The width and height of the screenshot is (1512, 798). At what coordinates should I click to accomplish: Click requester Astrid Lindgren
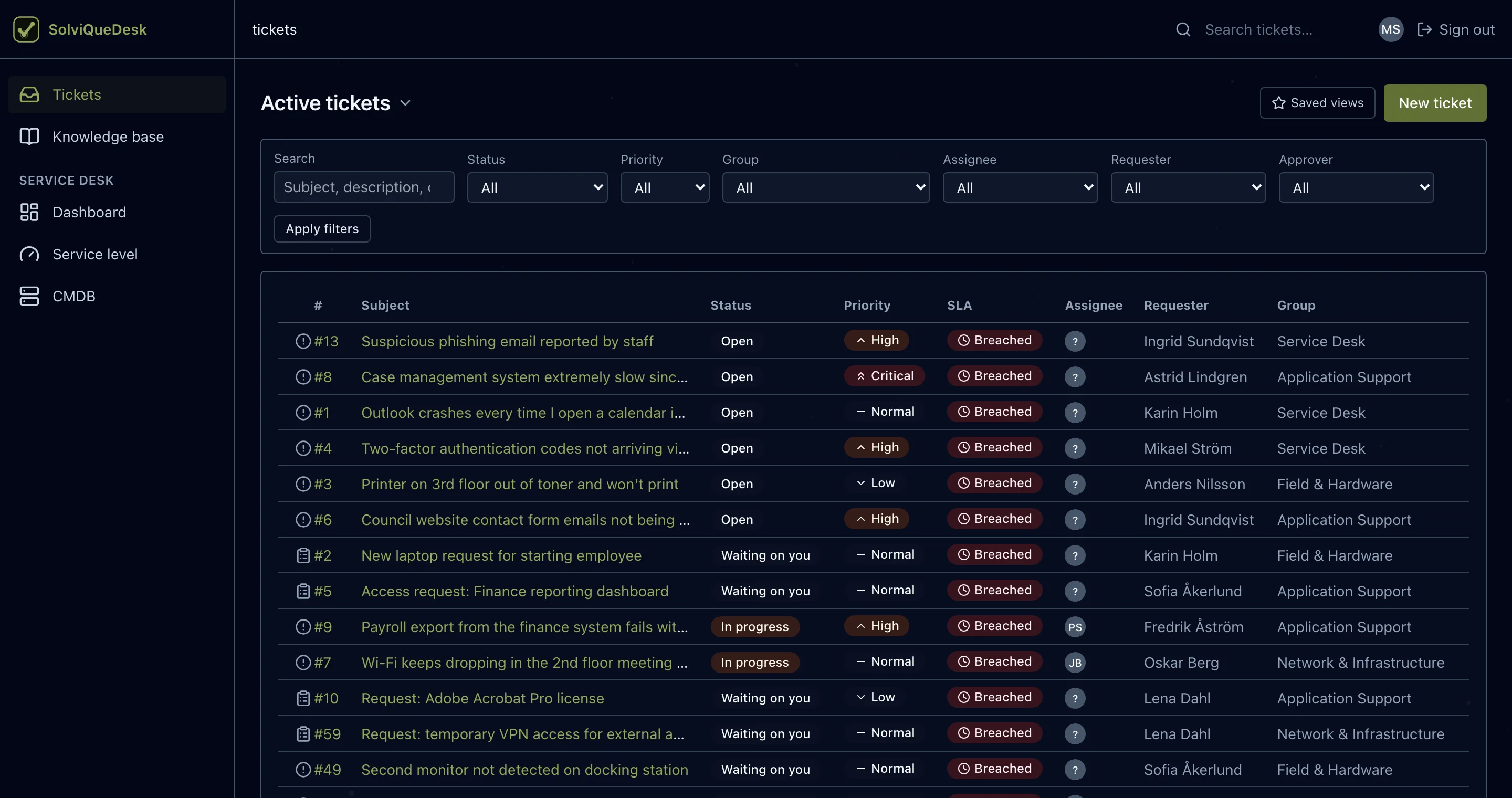point(1195,377)
